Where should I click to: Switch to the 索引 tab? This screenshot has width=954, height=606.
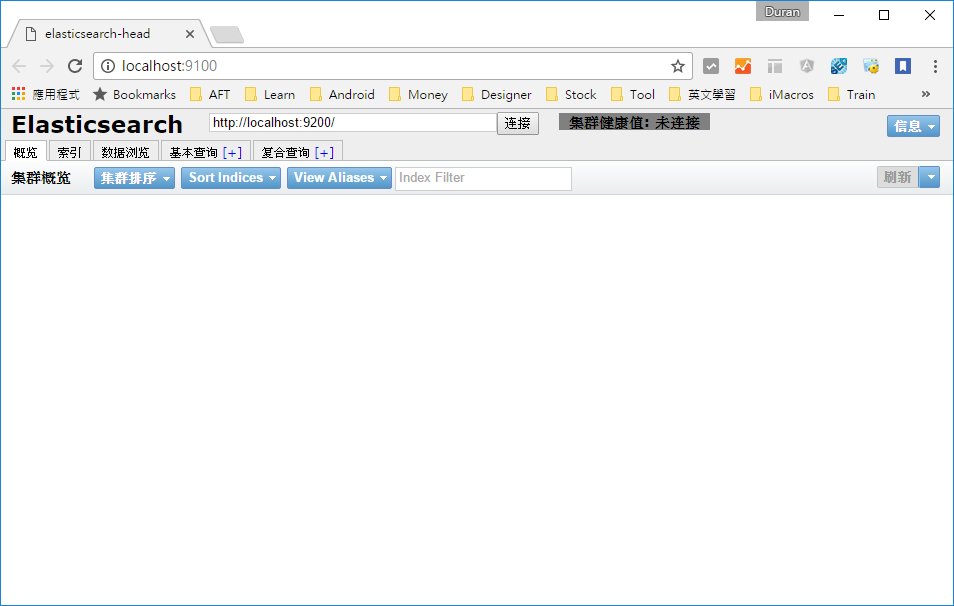coord(69,151)
